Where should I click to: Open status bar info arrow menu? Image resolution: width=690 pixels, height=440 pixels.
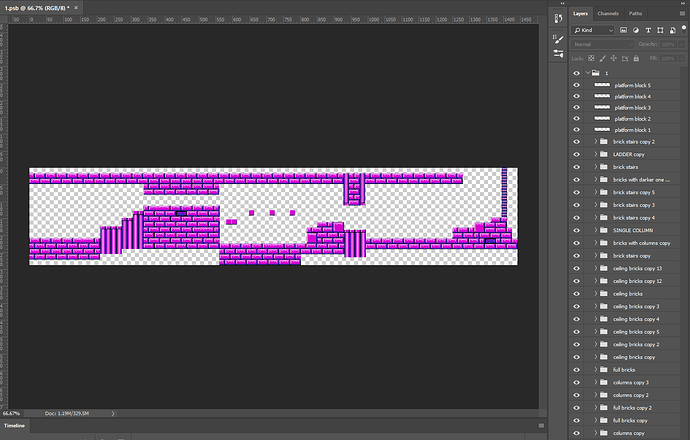pyautogui.click(x=113, y=414)
